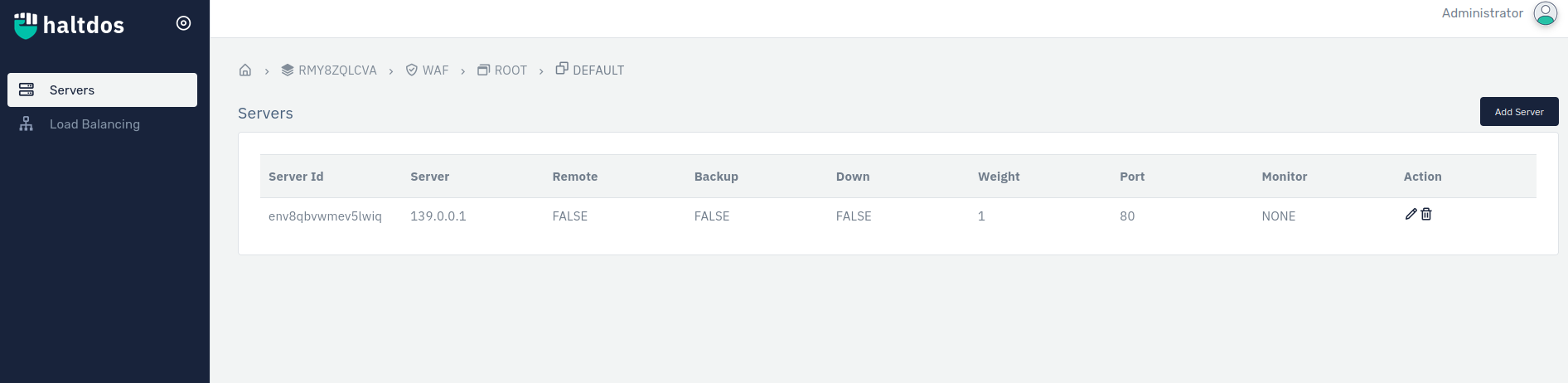Image resolution: width=1568 pixels, height=383 pixels.
Task: Click the Server Id column header
Action: click(x=296, y=177)
